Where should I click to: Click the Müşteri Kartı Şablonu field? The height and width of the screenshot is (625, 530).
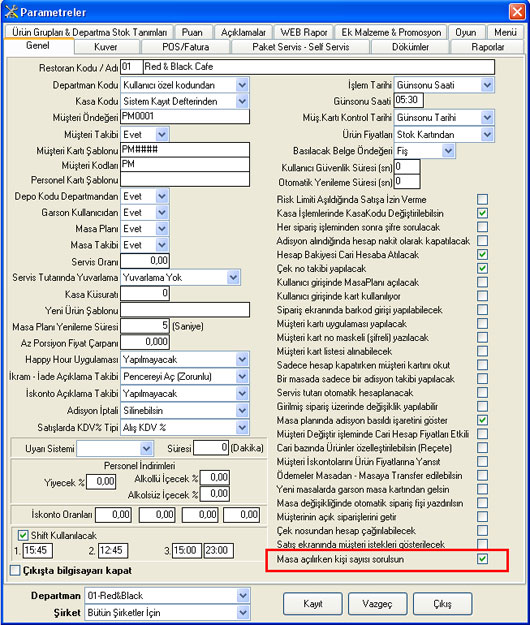click(185, 149)
